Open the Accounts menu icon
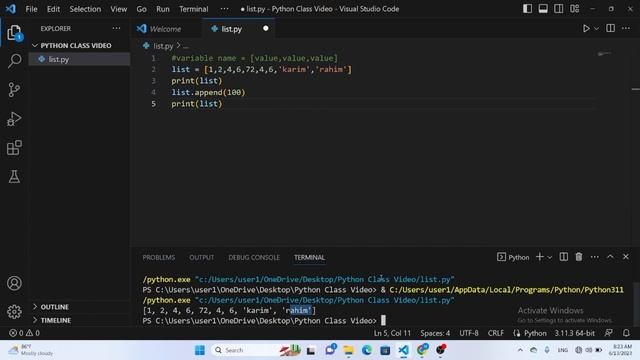This screenshot has width=640, height=360. tap(14, 283)
